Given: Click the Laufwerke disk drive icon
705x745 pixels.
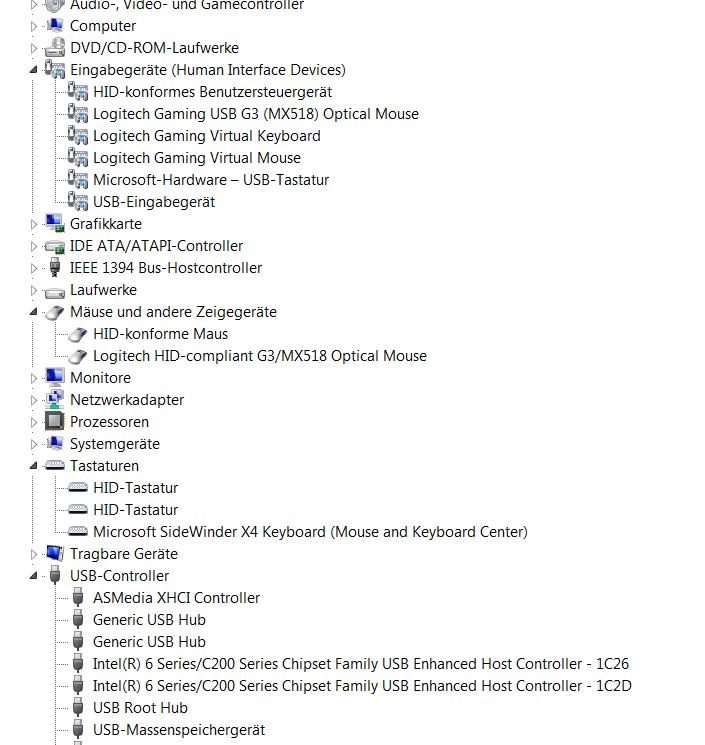Looking at the screenshot, I should pos(55,292).
